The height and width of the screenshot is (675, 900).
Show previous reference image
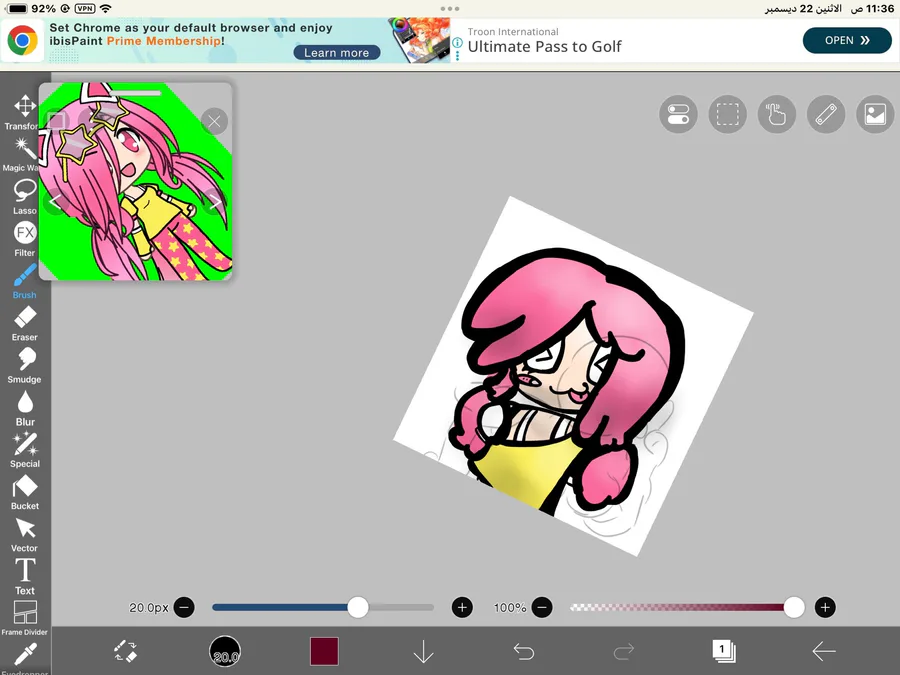55,201
